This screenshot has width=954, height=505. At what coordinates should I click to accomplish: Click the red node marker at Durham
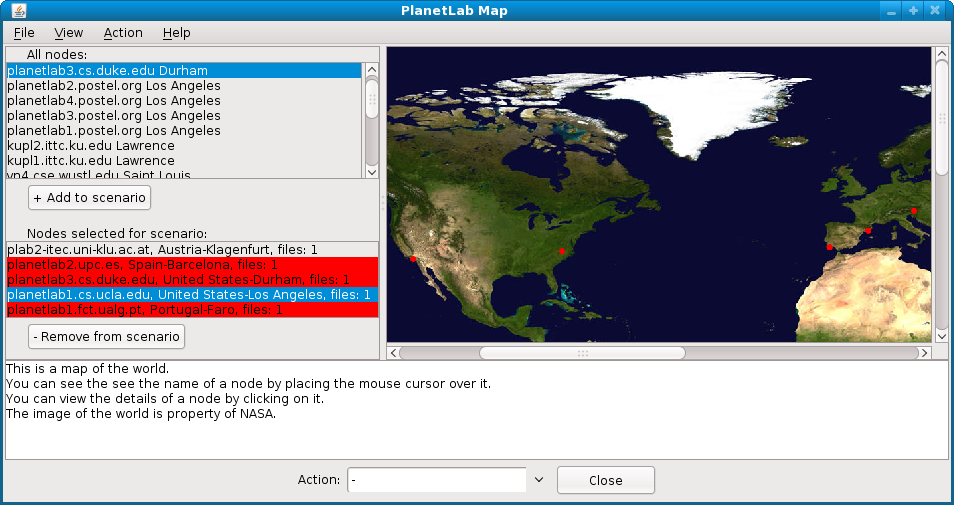pos(562,251)
